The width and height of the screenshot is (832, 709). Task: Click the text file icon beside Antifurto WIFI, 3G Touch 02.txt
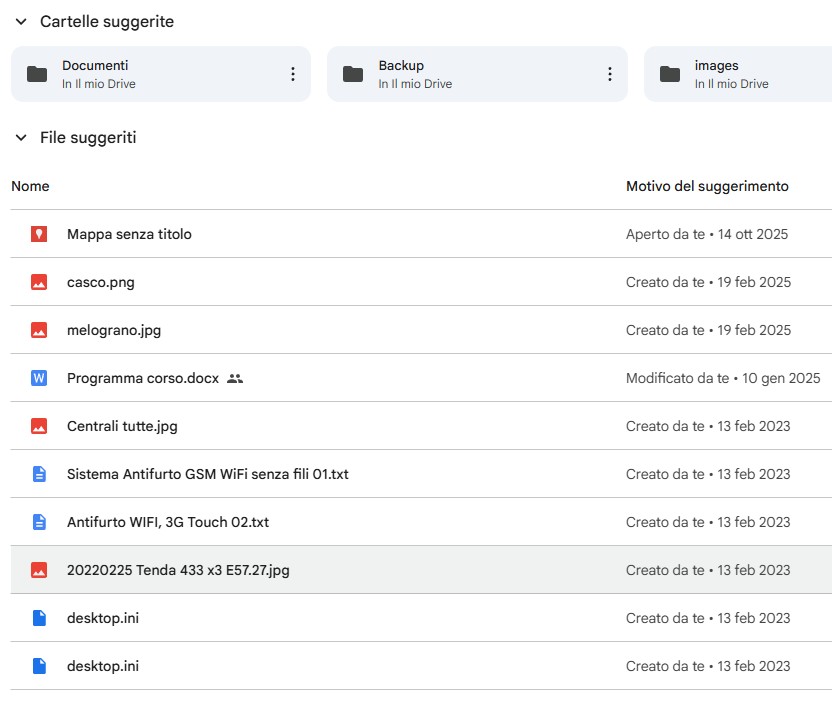coord(37,522)
